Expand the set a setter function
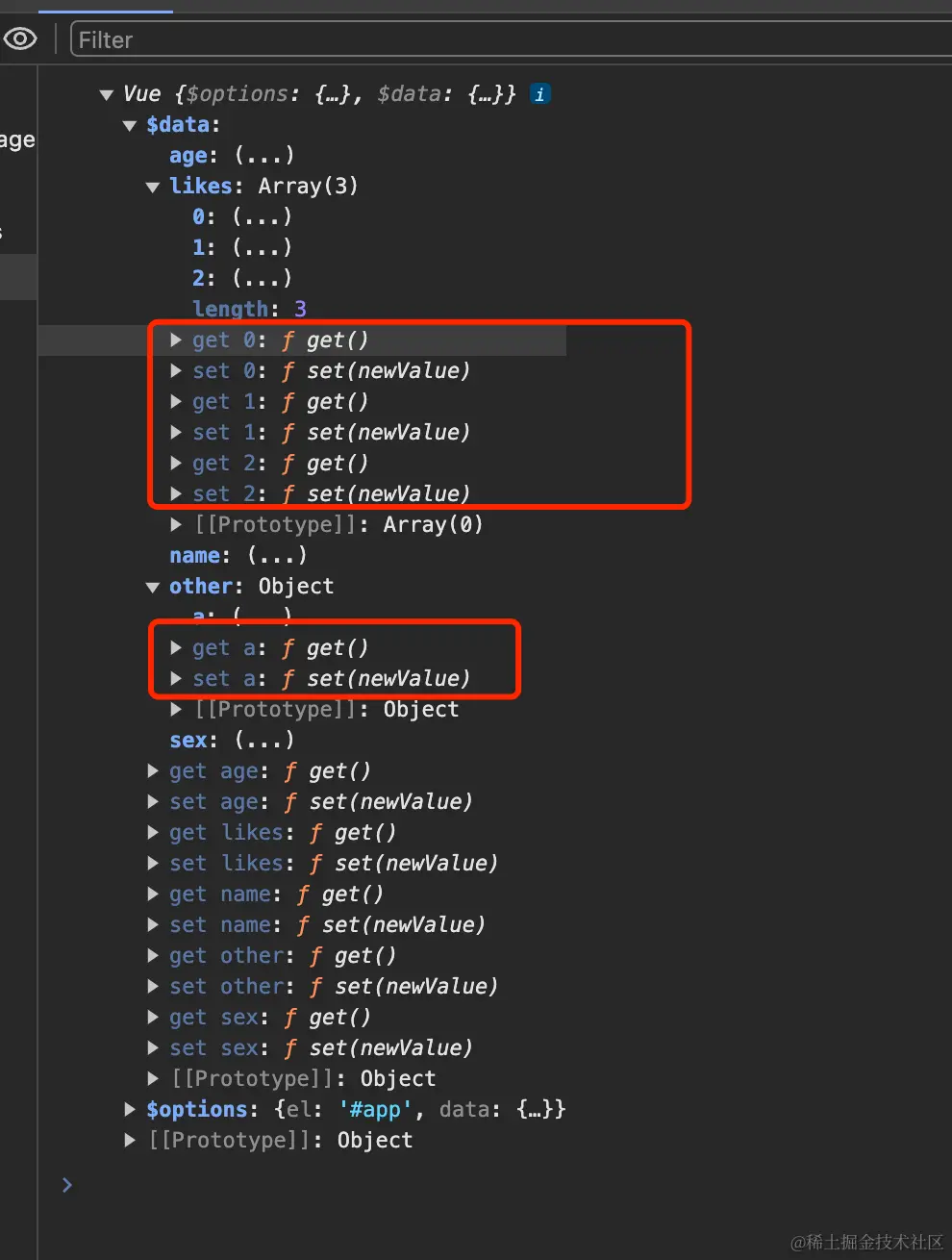This screenshot has height=1260, width=952. (176, 679)
